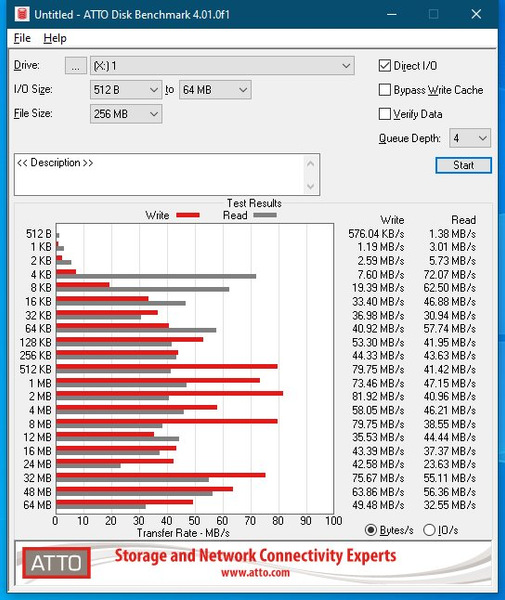Image resolution: width=505 pixels, height=600 pixels.
Task: Open the www.atto.com link
Action: [x=255, y=572]
